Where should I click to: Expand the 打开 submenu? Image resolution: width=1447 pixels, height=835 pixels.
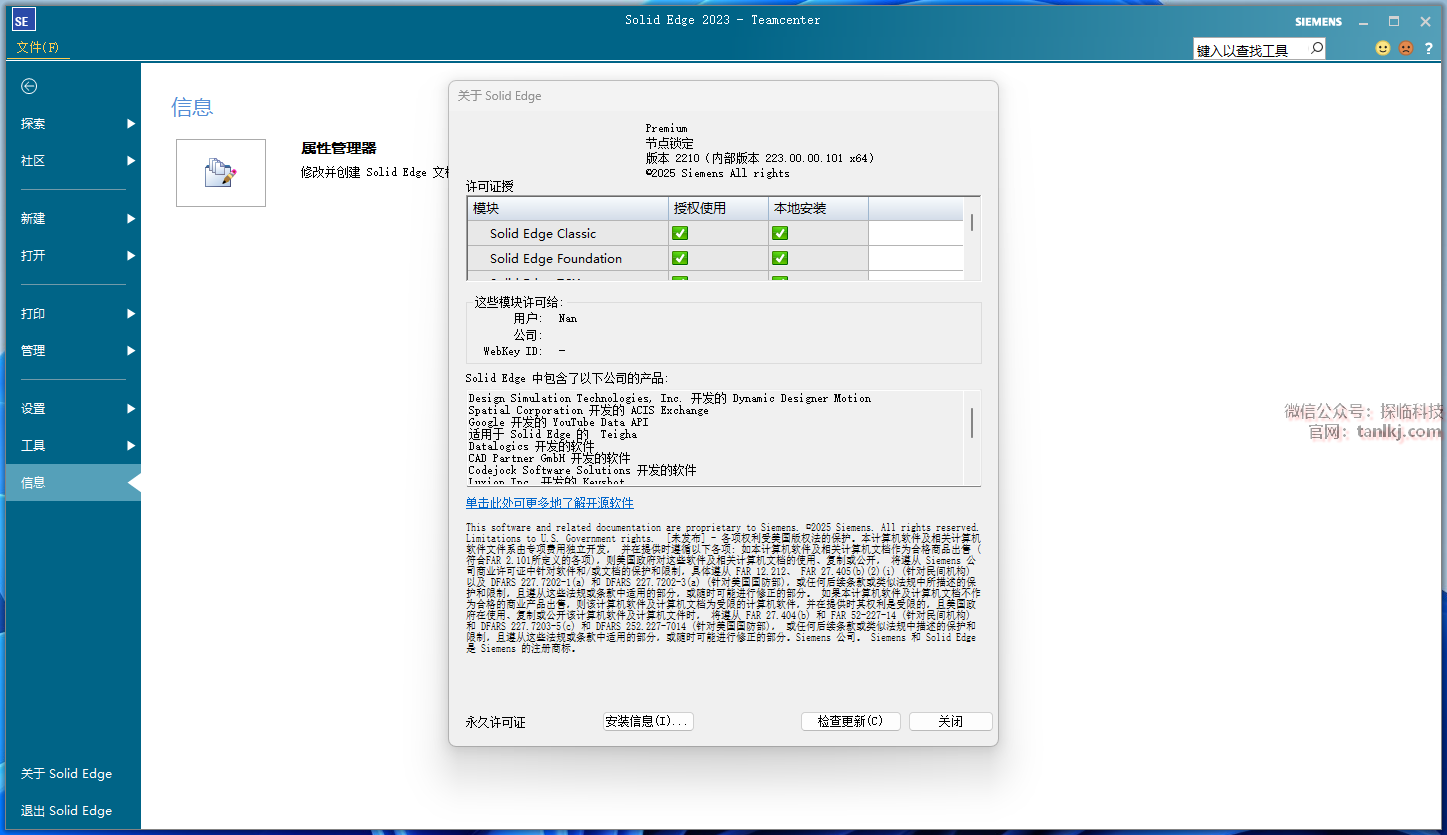pos(131,256)
